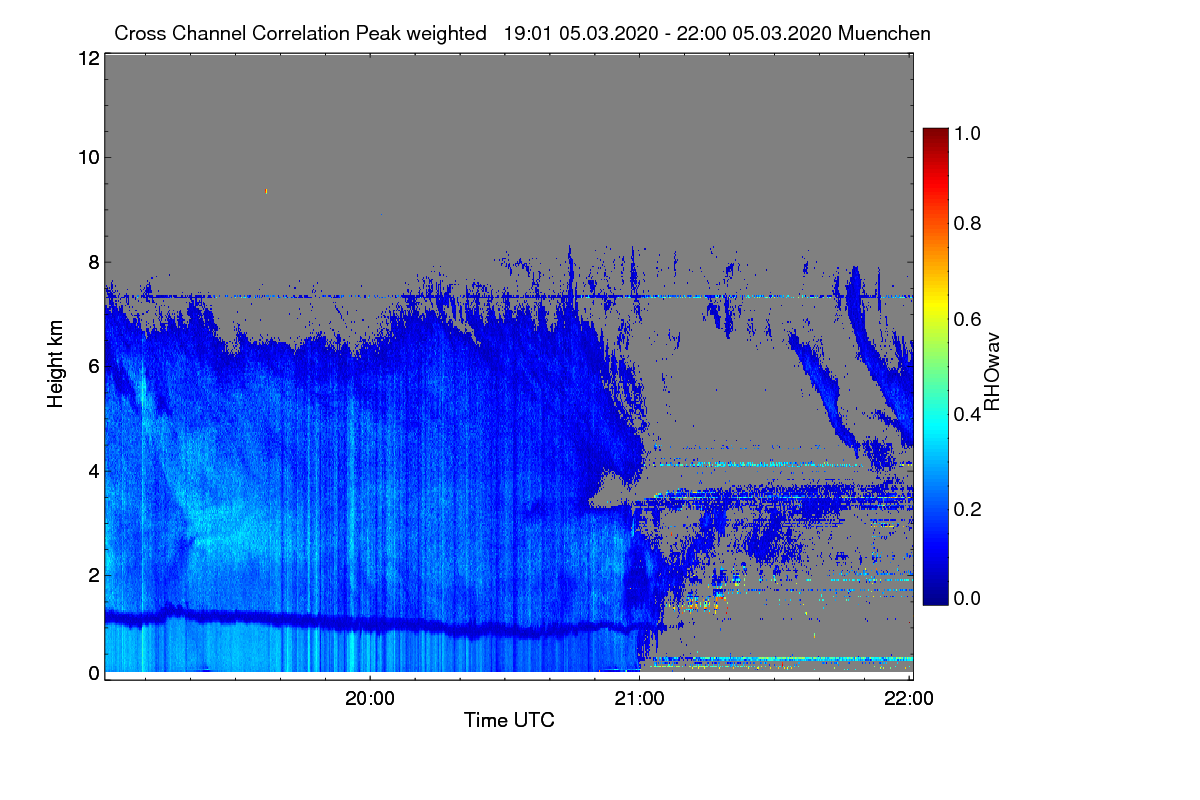Click the start time '19:01 05.03.2020' in title
The image size is (1200, 800).
click(x=580, y=33)
